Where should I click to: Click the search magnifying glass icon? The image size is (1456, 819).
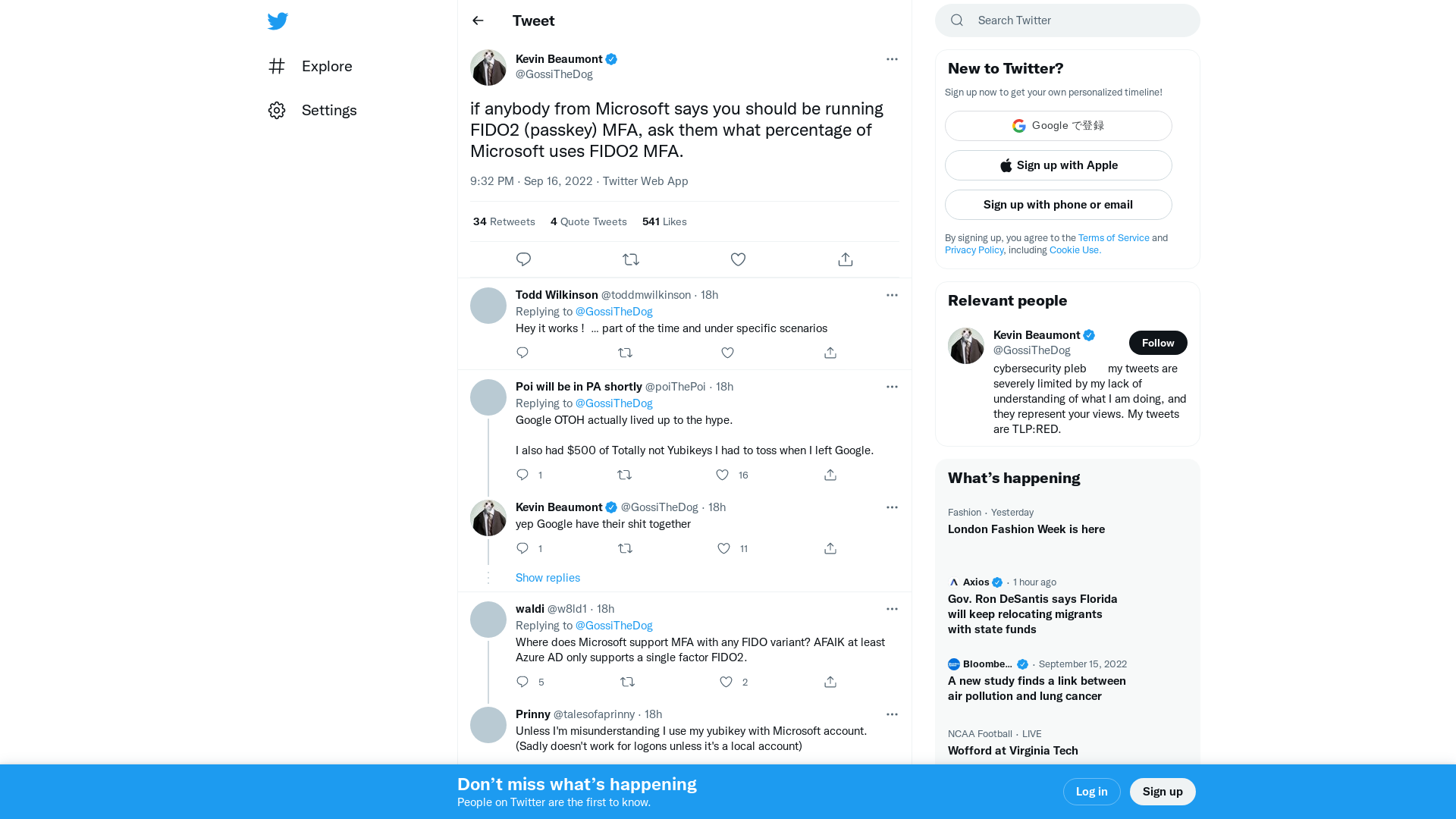click(956, 20)
